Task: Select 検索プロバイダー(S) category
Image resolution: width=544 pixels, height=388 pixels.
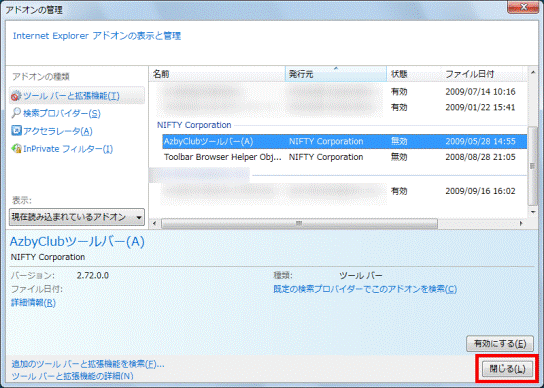Action: (62, 113)
